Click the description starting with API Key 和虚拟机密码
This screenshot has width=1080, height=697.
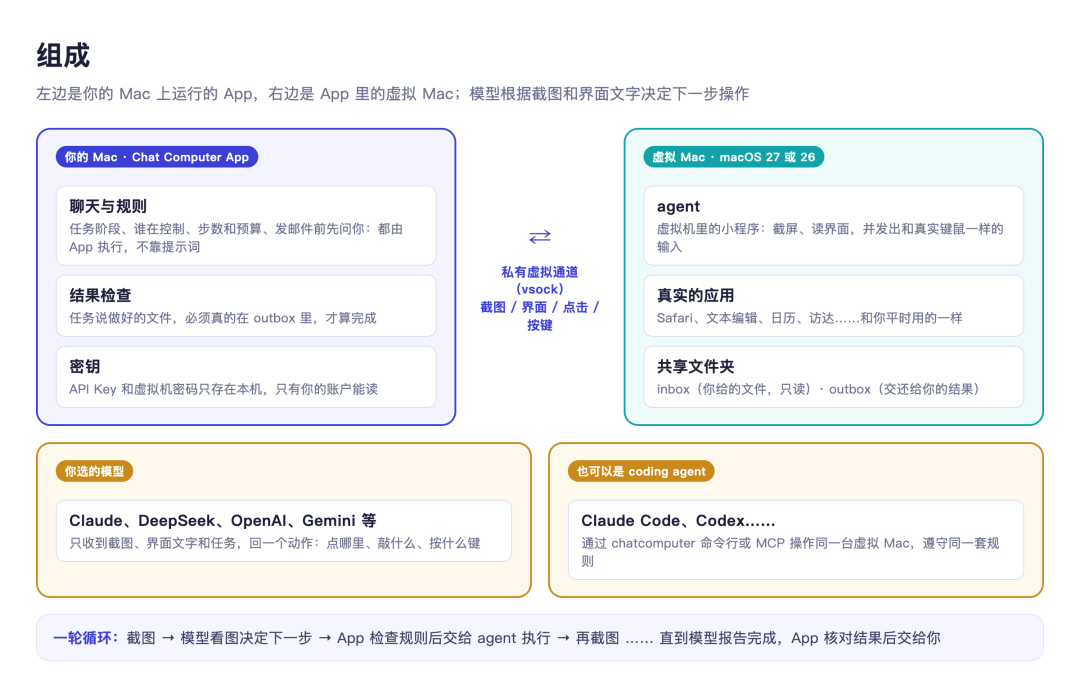224,389
